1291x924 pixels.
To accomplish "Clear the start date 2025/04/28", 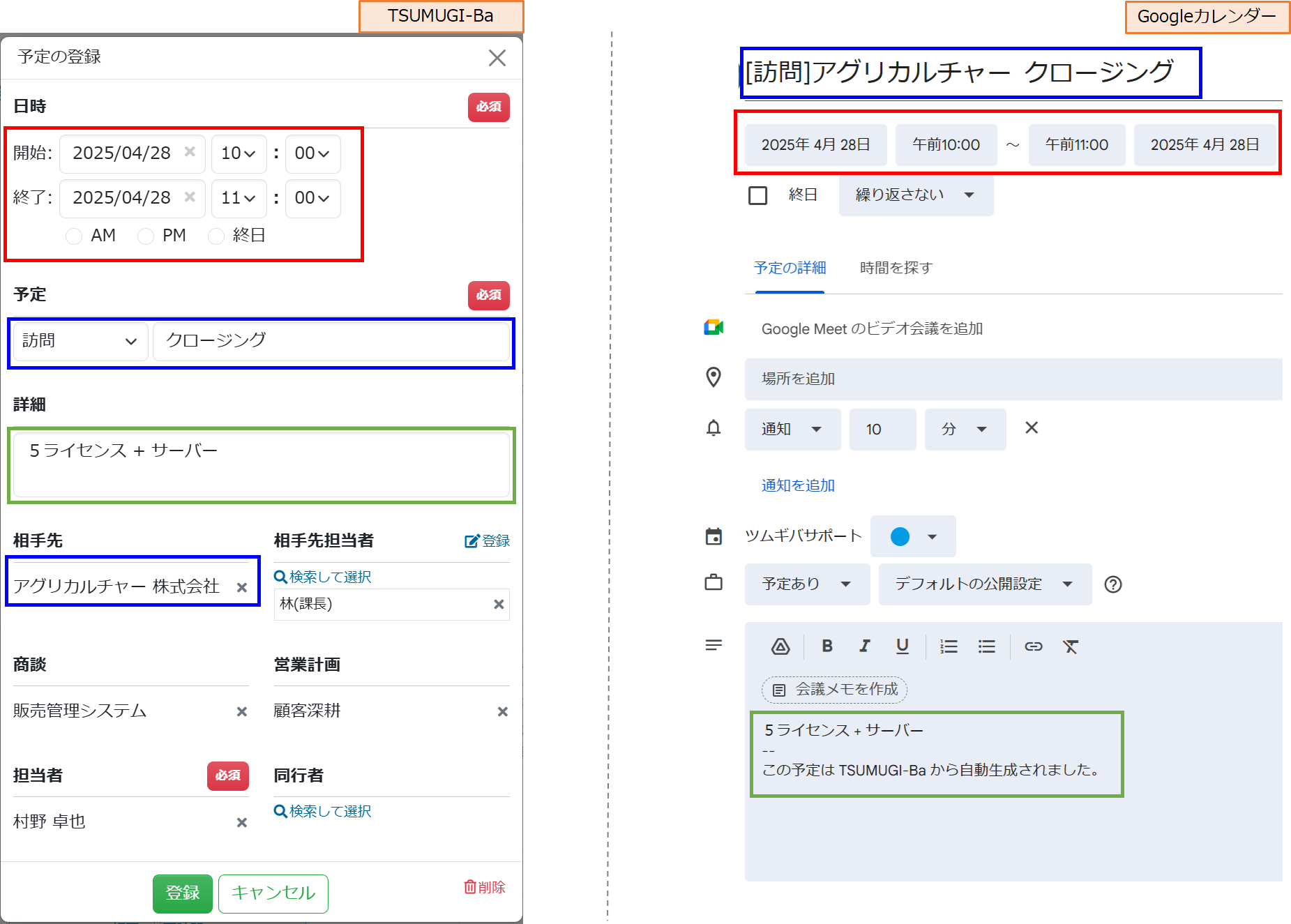I will [x=190, y=152].
